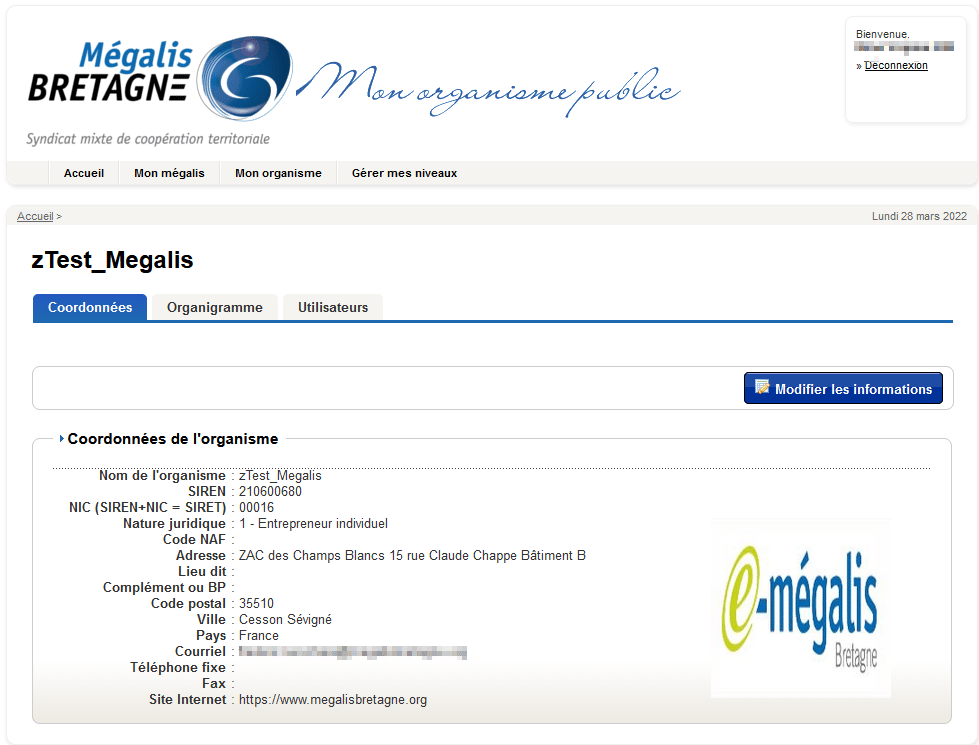Switch to the Organigramme tab

(x=215, y=307)
